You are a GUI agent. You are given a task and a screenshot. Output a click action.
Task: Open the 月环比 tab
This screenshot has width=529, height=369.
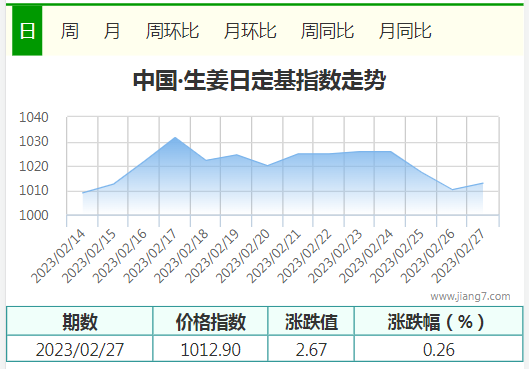click(250, 31)
